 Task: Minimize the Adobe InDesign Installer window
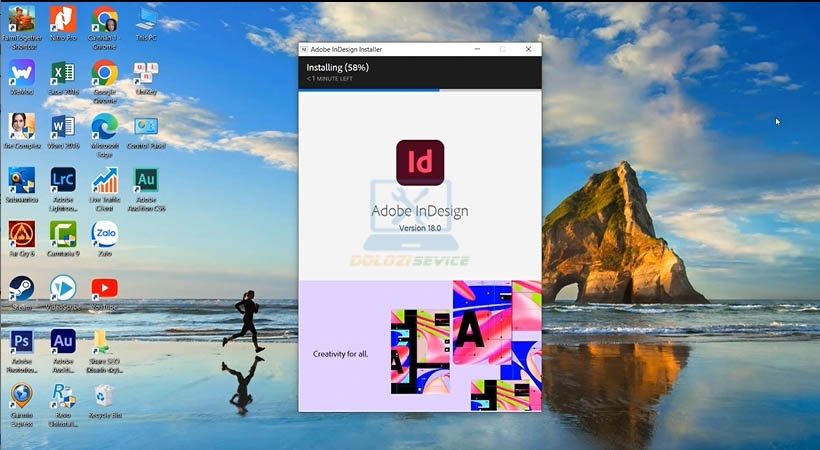click(x=477, y=49)
